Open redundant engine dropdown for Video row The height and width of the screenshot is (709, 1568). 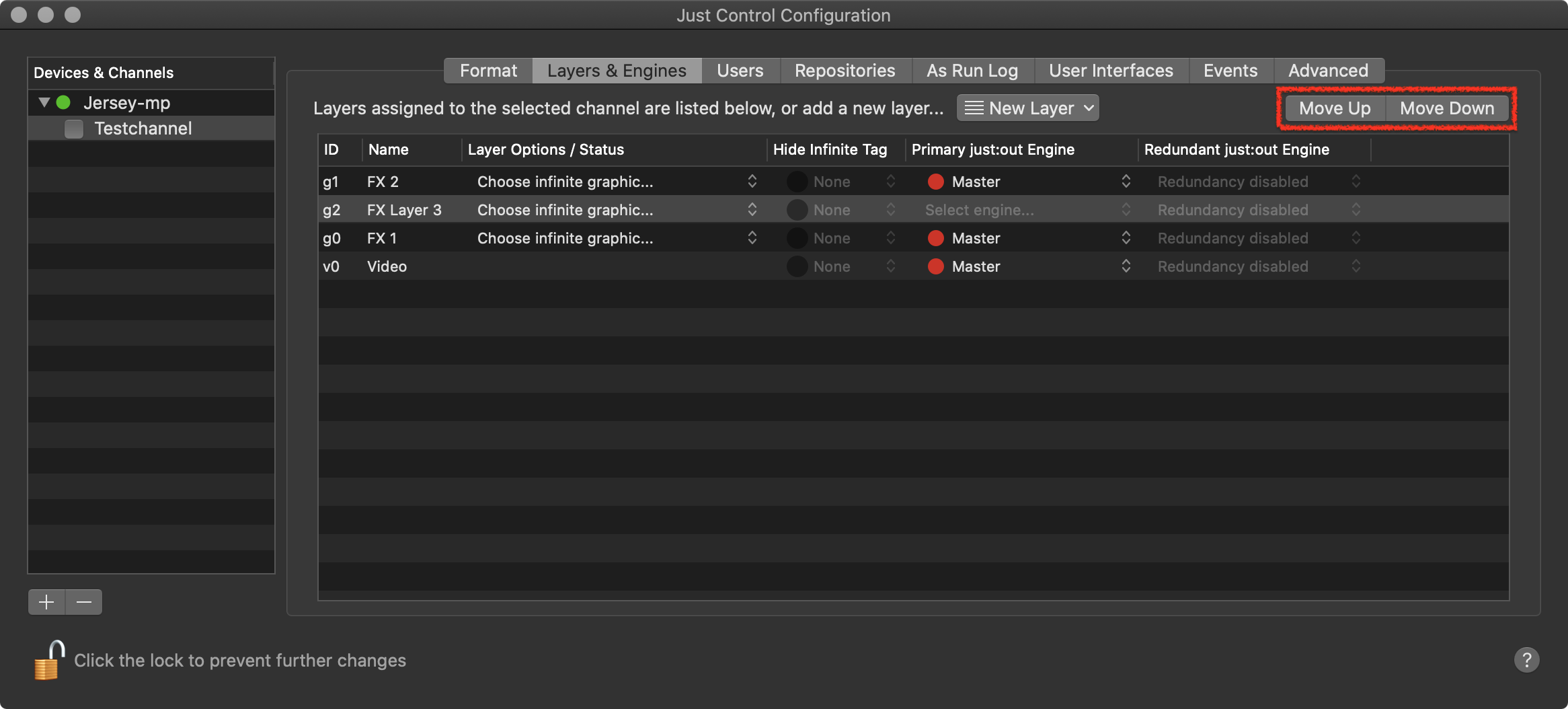(x=1259, y=266)
